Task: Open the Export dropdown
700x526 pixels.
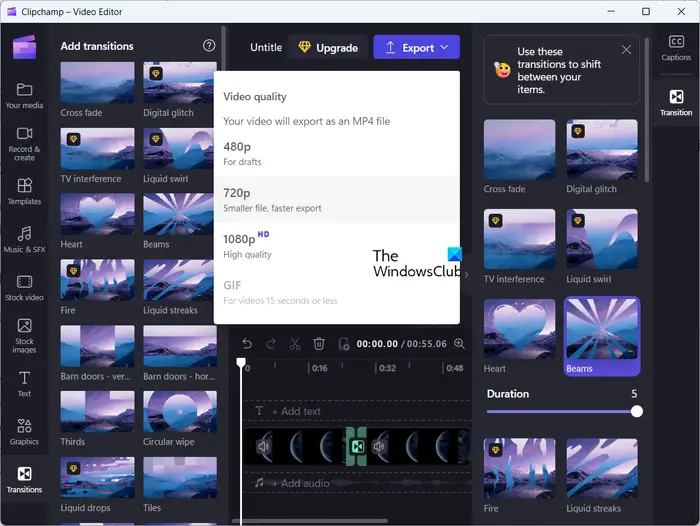Action: (x=417, y=47)
